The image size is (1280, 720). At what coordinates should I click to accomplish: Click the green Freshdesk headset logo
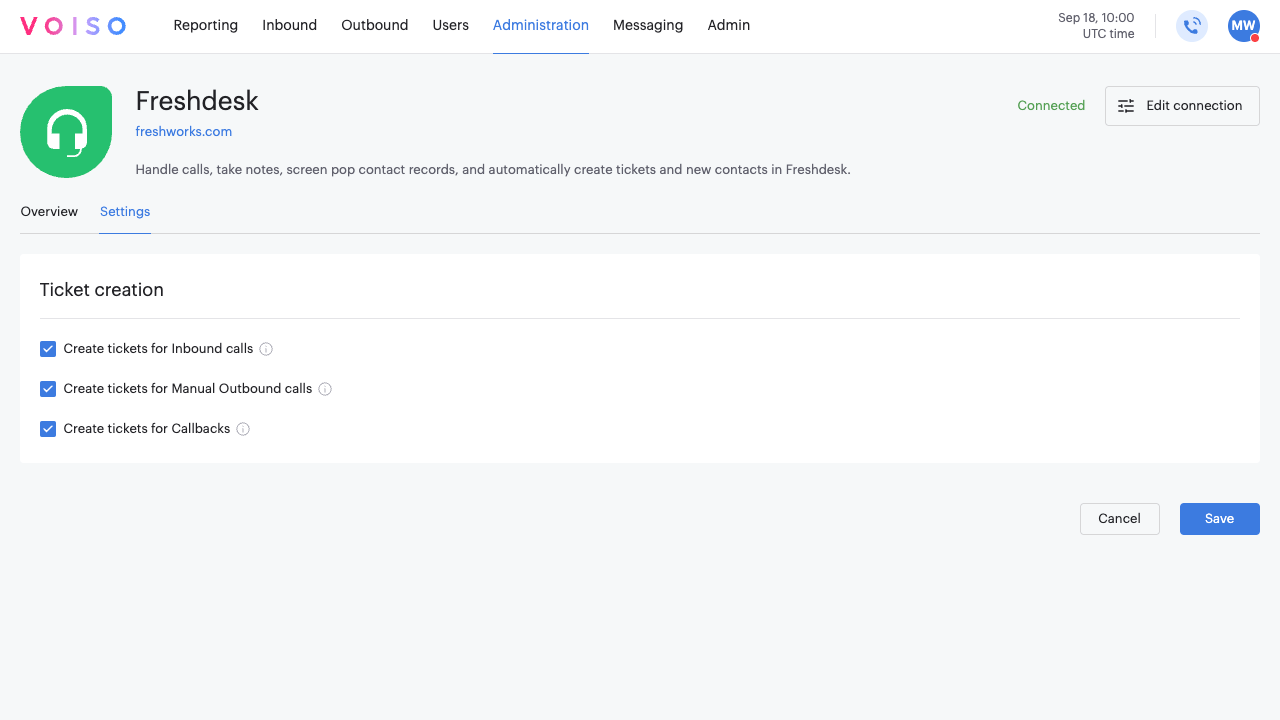tap(66, 132)
